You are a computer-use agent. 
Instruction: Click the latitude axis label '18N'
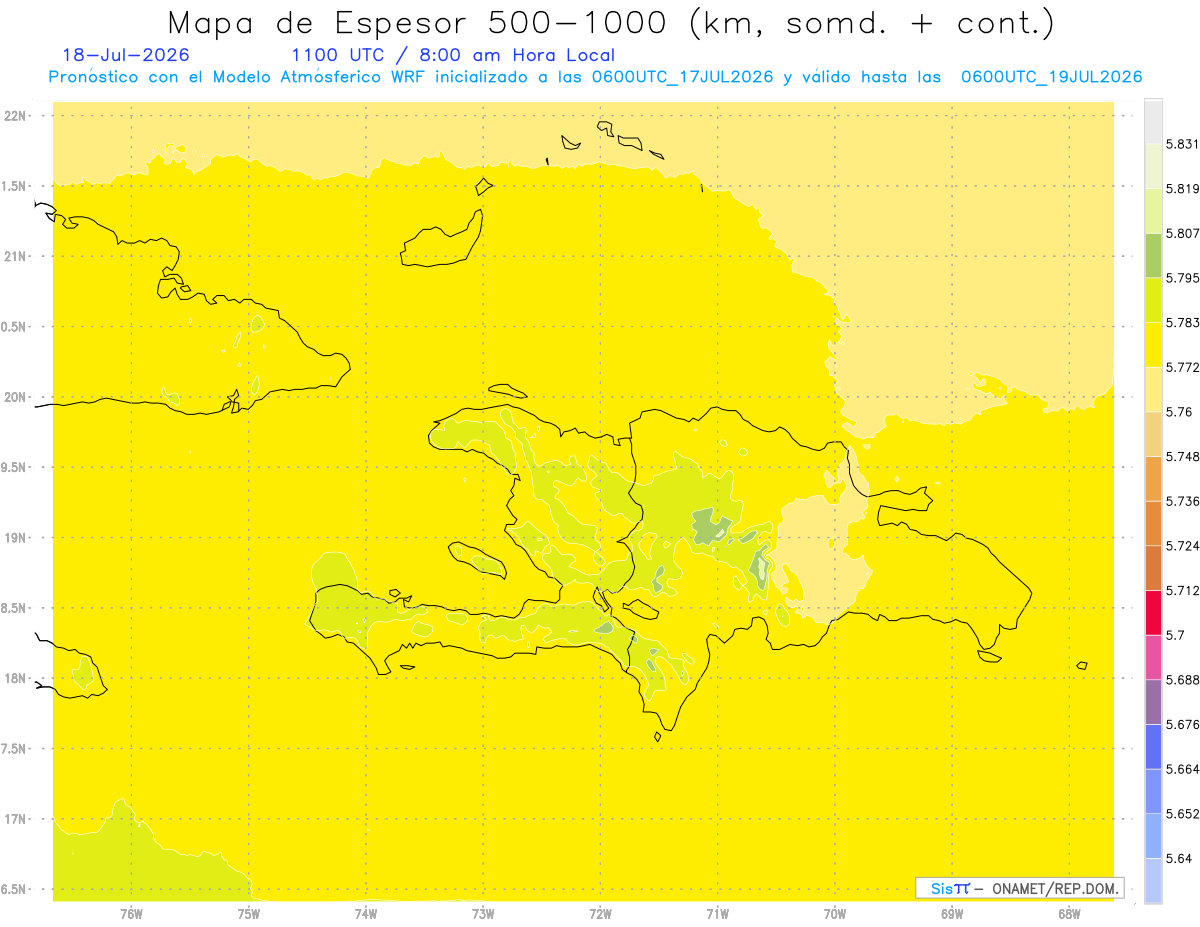pyautogui.click(x=17, y=678)
